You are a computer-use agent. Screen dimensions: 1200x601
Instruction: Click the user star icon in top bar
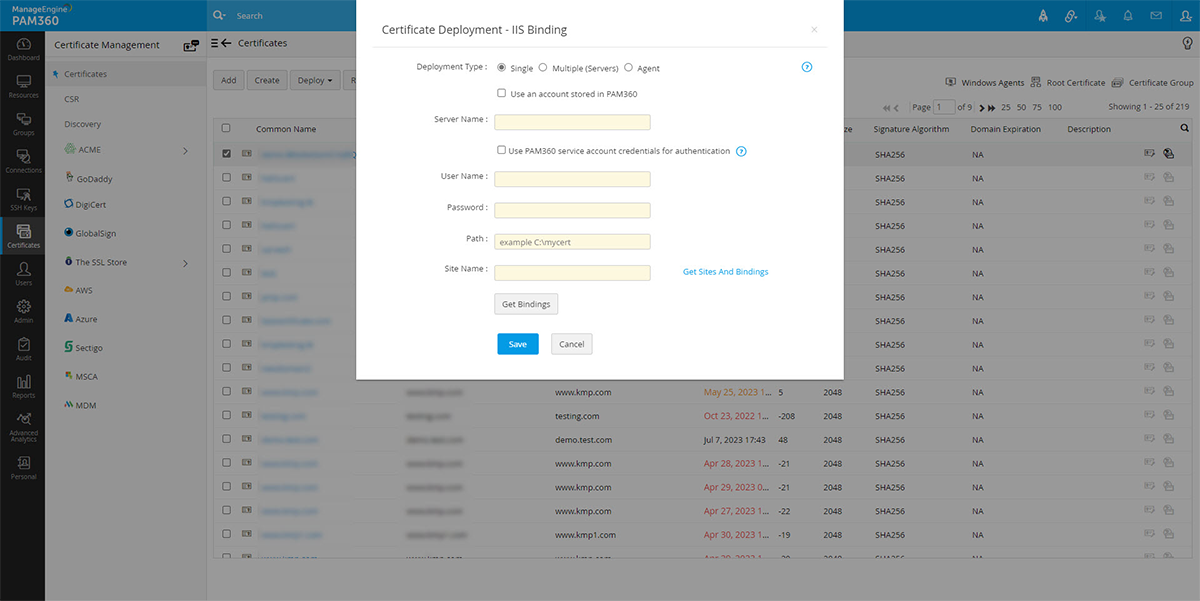point(1100,15)
